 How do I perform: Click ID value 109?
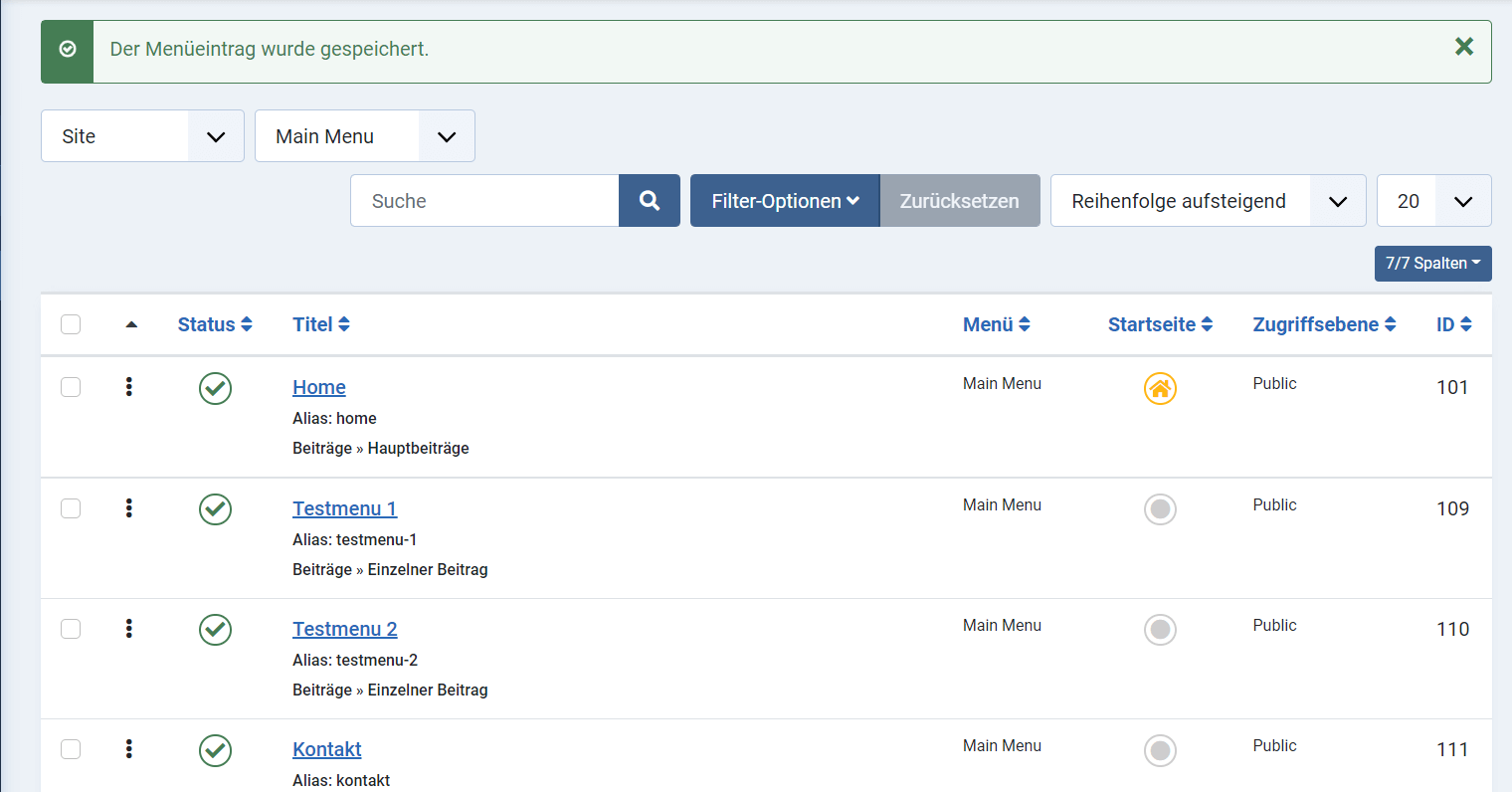[x=1452, y=508]
